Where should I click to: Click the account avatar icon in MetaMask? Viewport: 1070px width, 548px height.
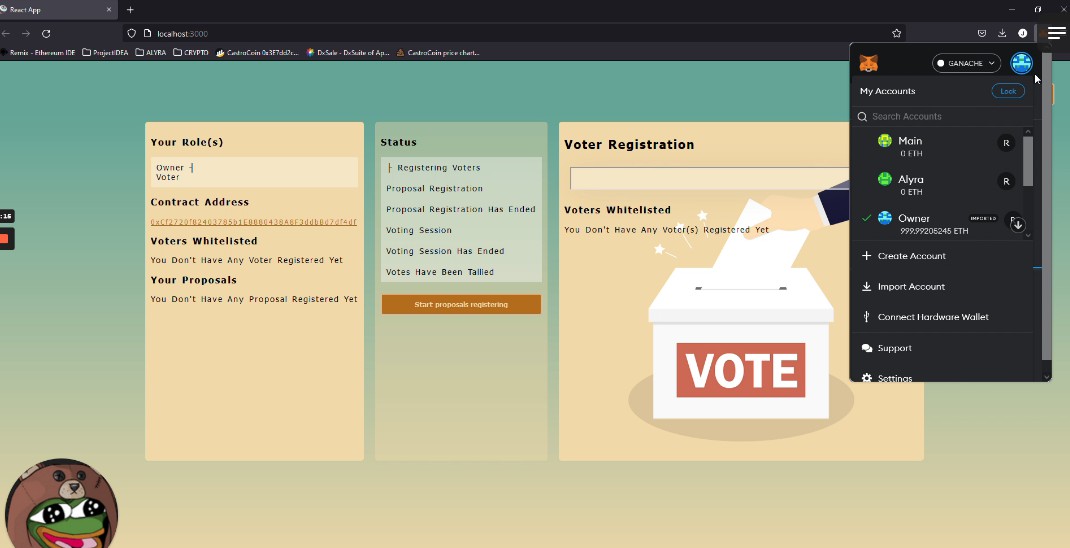point(1021,63)
